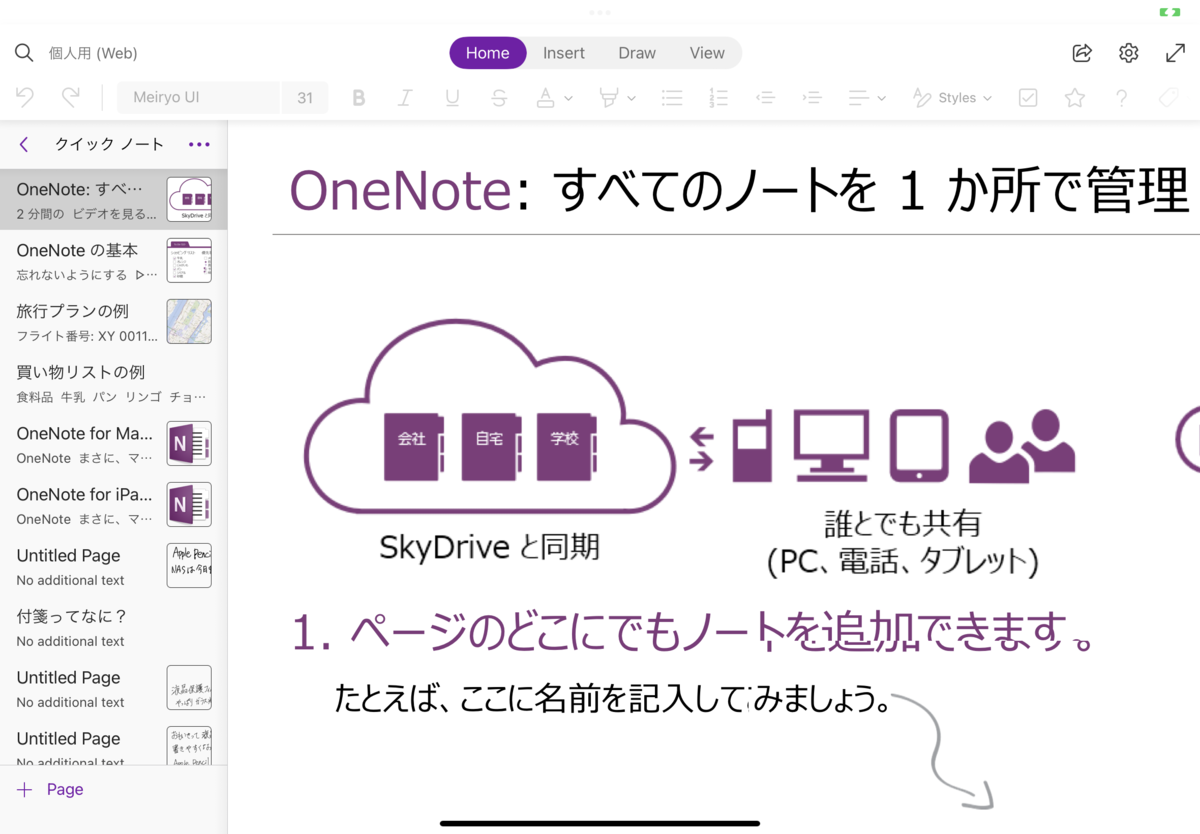This screenshot has width=1200, height=834.
Task: Increase the paragraph indent
Action: [812, 97]
